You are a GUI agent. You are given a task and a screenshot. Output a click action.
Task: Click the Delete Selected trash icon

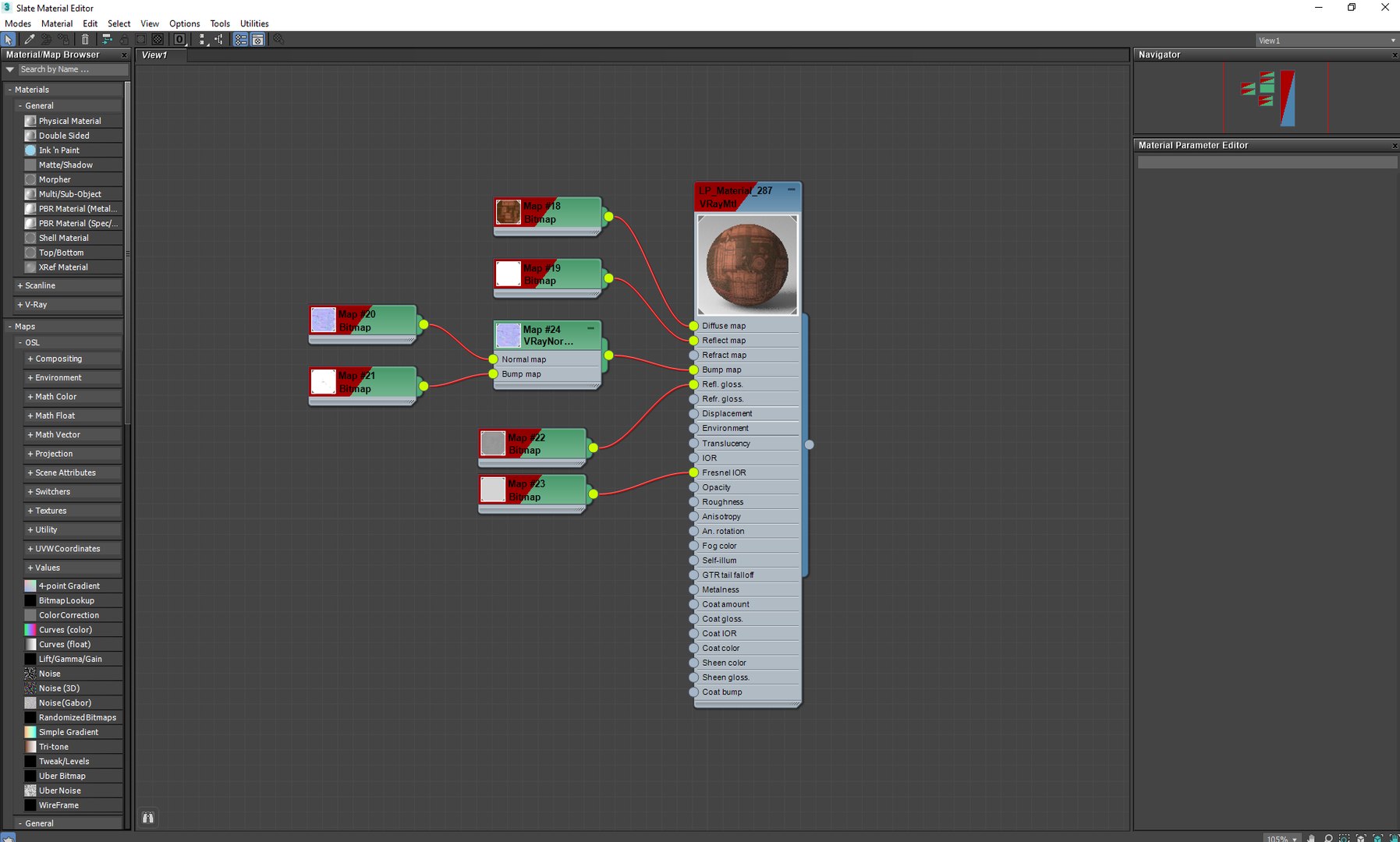coord(85,39)
